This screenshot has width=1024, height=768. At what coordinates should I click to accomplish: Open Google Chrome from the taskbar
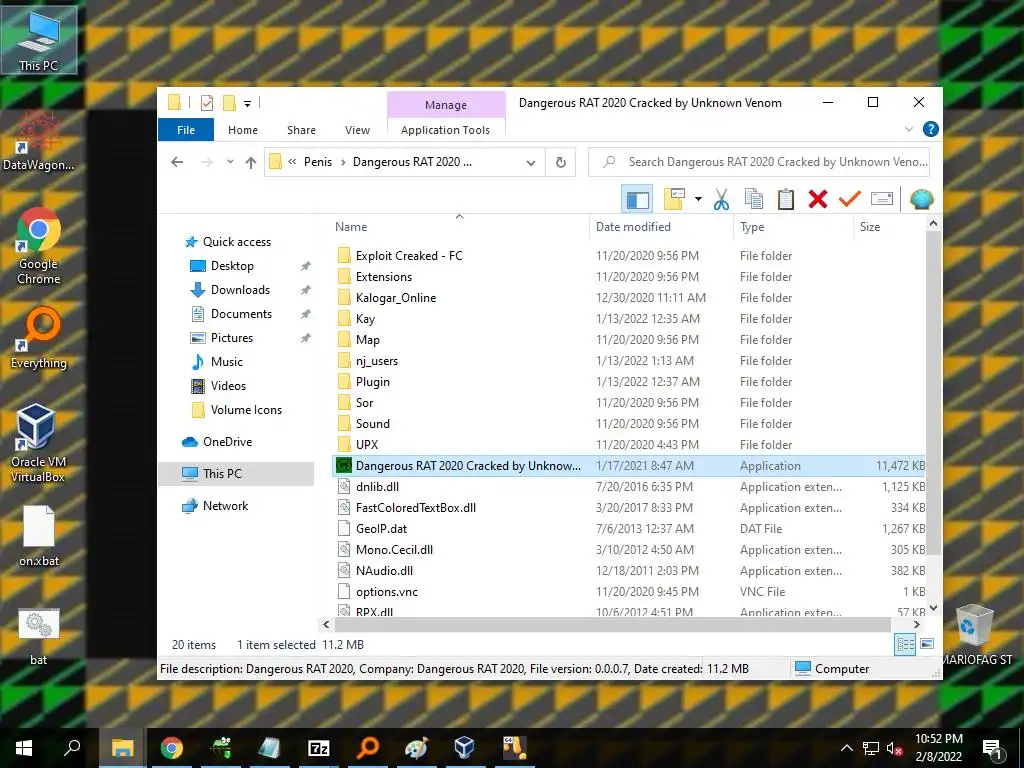[x=172, y=748]
